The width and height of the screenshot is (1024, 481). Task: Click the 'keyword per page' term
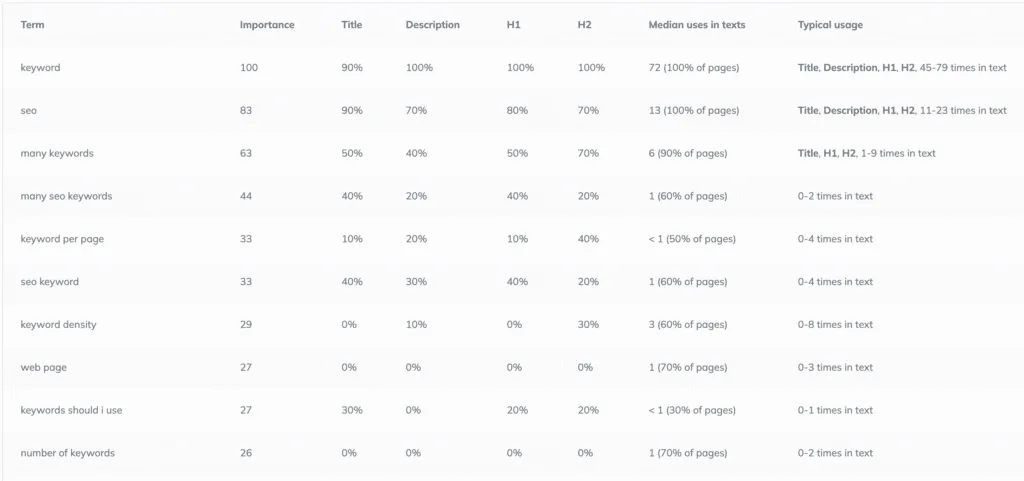(x=62, y=239)
